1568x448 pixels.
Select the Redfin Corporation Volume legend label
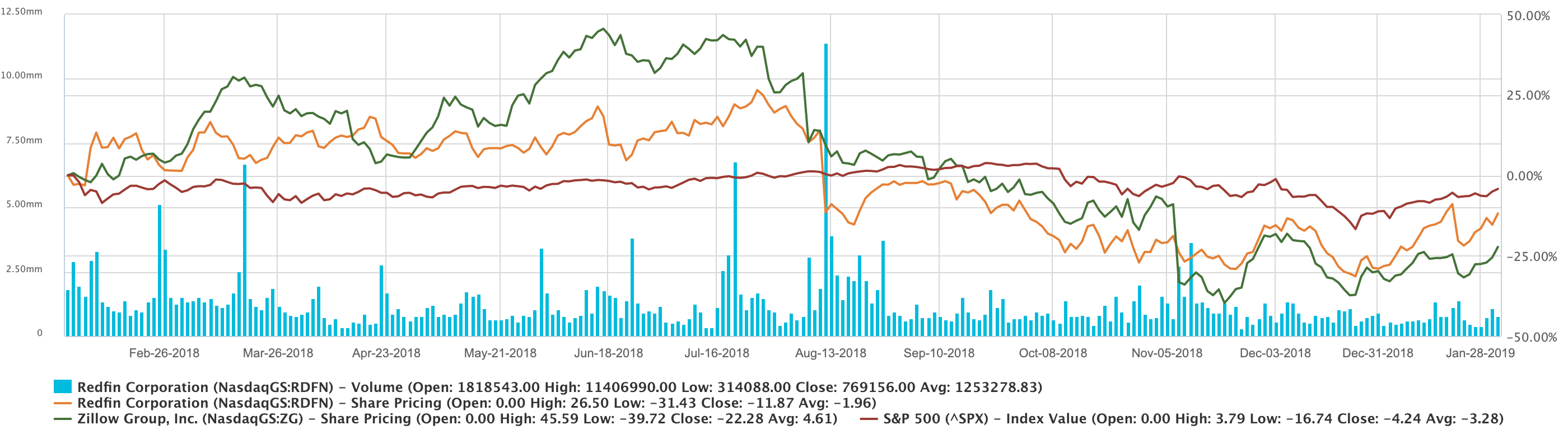click(x=559, y=387)
